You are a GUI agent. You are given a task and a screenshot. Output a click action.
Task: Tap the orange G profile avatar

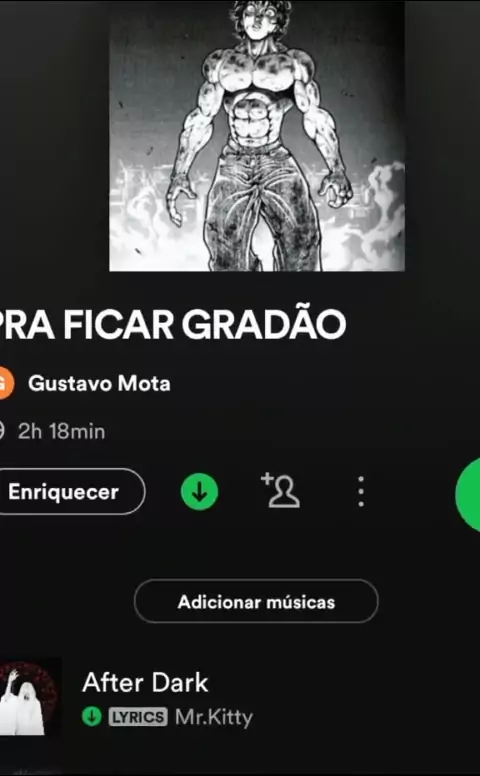pos(6,384)
